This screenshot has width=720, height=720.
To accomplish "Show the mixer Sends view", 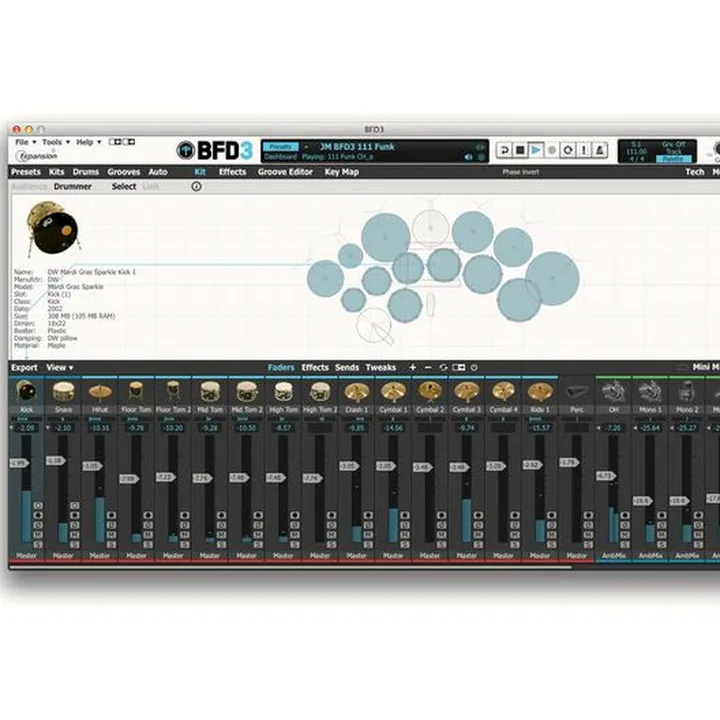I will click(347, 367).
